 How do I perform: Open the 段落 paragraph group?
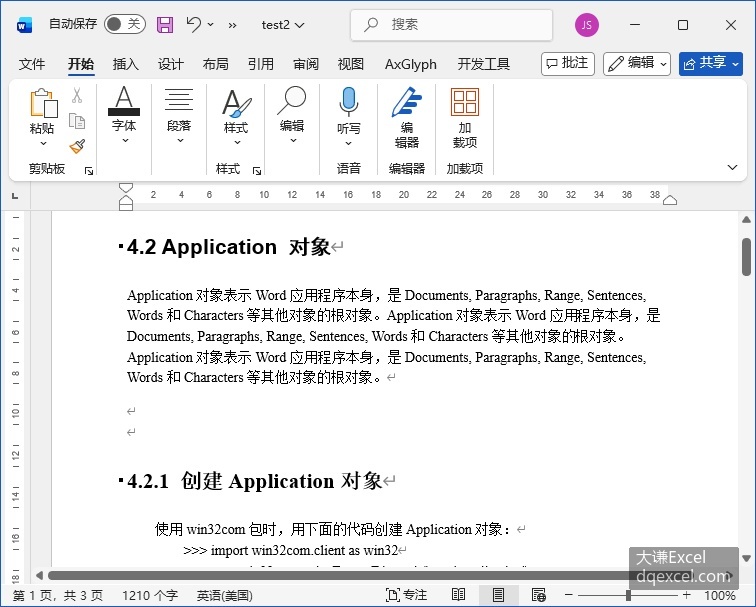[179, 115]
